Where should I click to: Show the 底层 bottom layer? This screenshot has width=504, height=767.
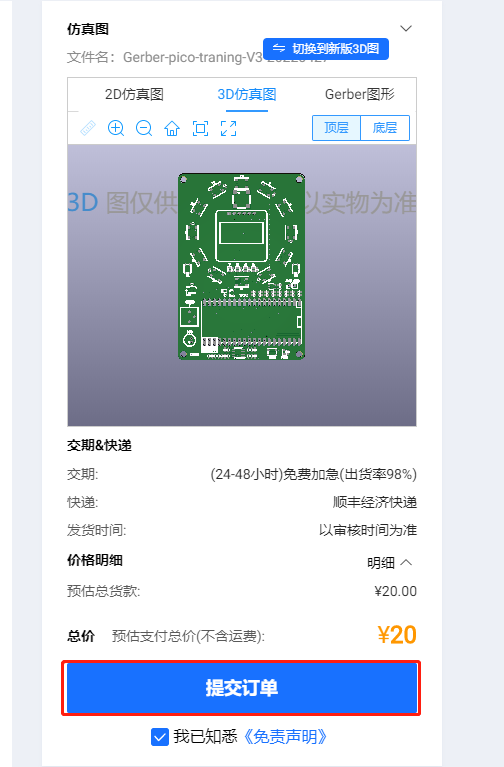tap(385, 128)
